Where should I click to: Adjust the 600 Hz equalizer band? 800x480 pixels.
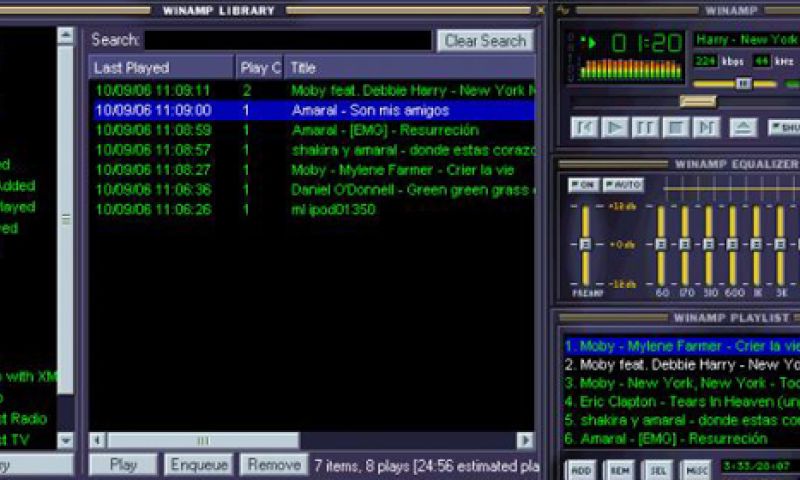pos(733,244)
